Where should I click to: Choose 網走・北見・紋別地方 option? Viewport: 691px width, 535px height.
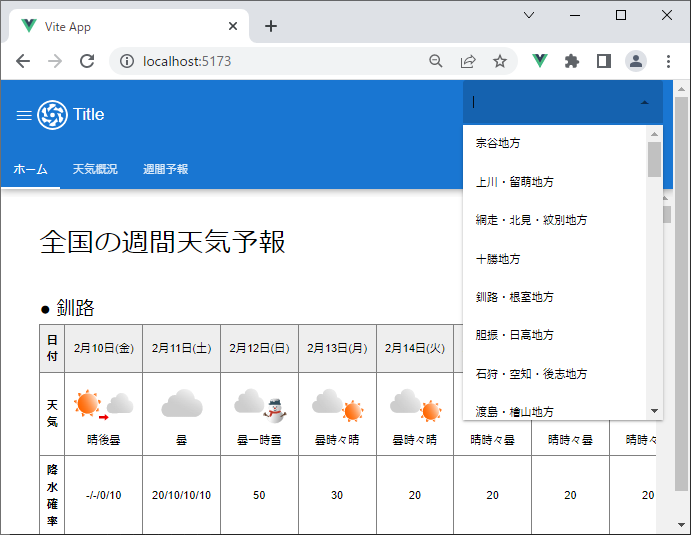point(554,220)
